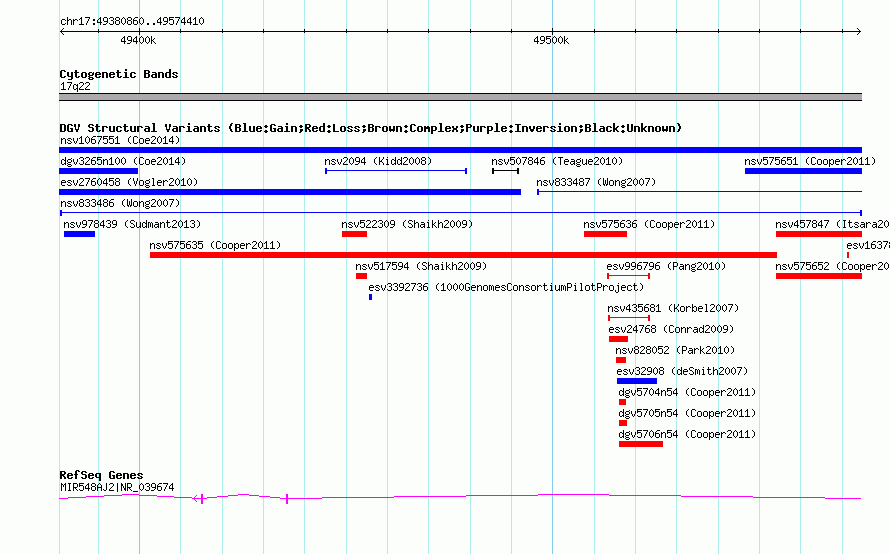Select the red esv24768 bar

click(619, 339)
